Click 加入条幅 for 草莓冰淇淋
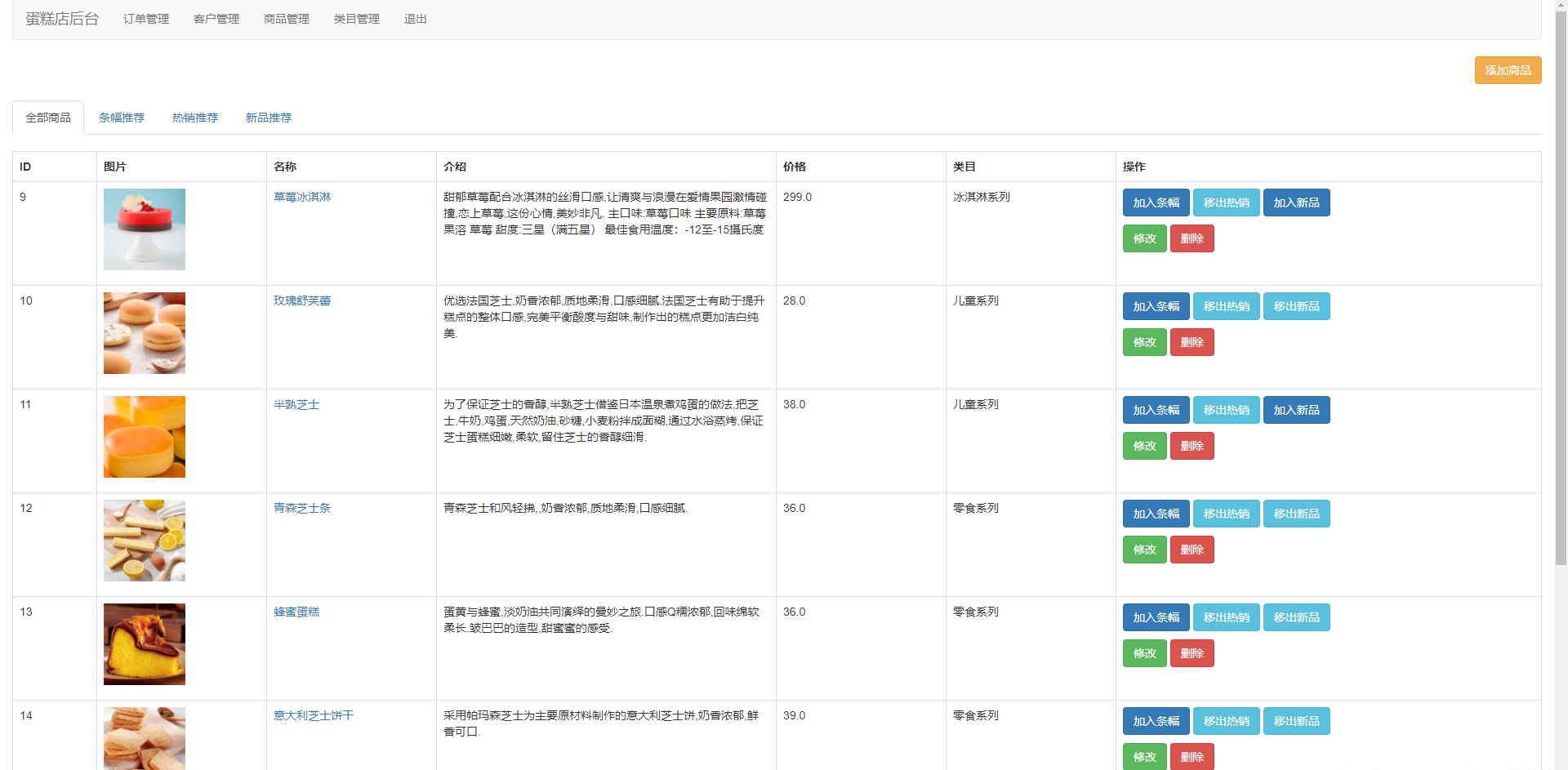This screenshot has width=1568, height=770. 1156,202
